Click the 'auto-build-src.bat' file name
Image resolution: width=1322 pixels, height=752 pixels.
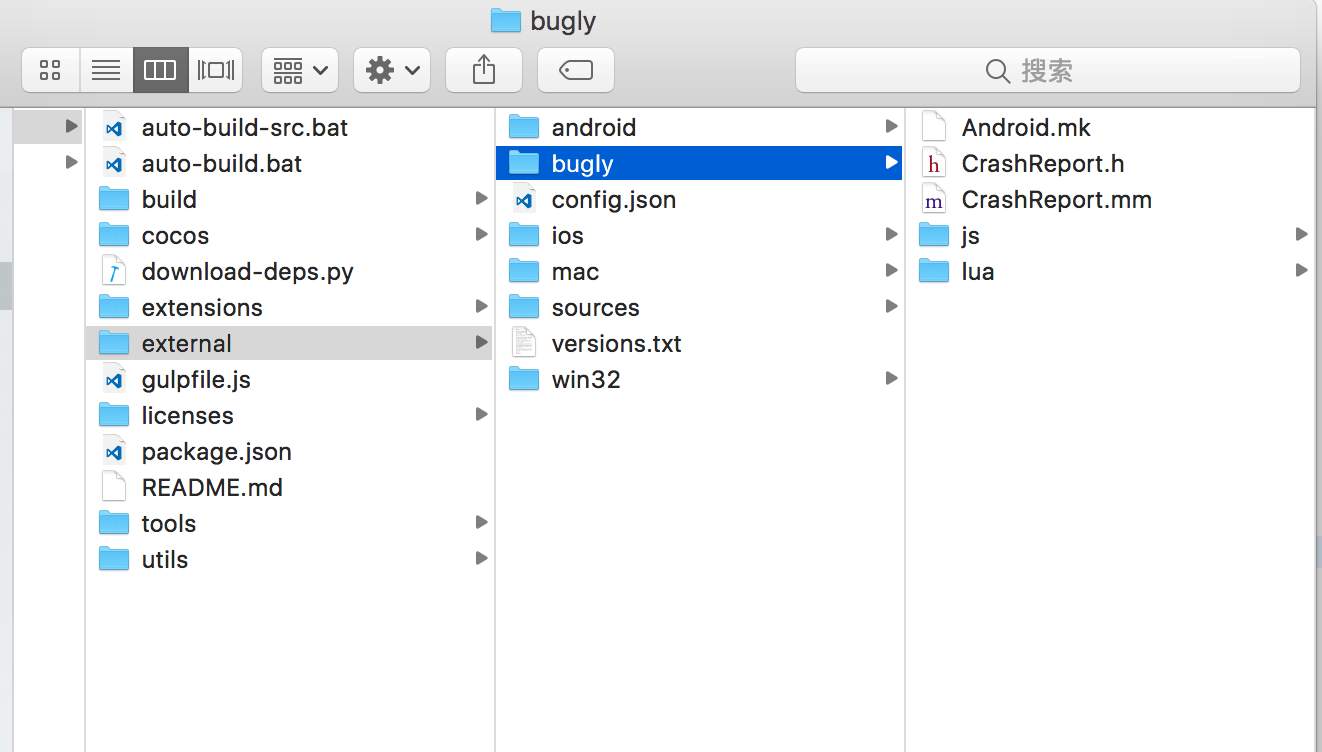(245, 128)
